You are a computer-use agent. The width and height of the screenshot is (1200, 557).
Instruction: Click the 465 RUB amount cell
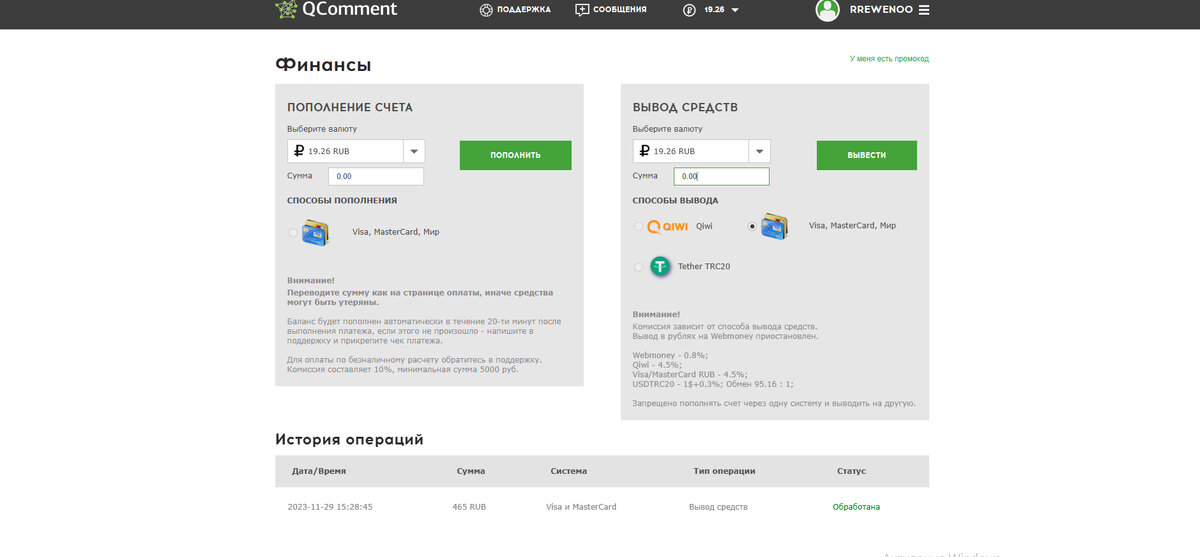pyautogui.click(x=469, y=507)
